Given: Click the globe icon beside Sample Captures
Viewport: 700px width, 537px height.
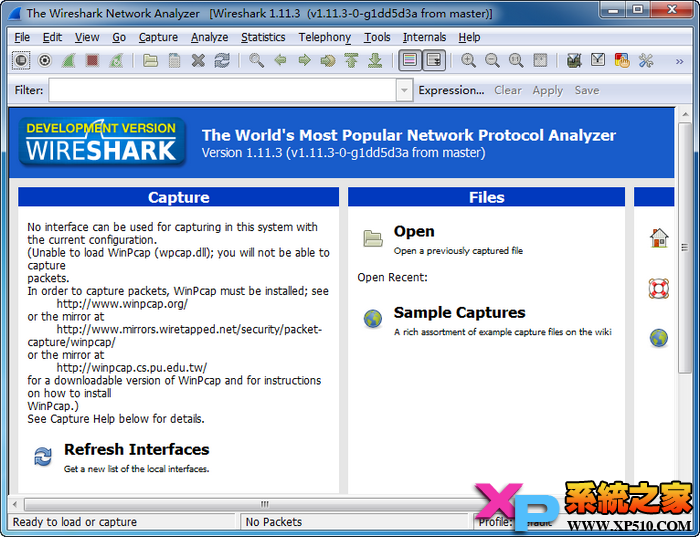Looking at the screenshot, I should 373,319.
